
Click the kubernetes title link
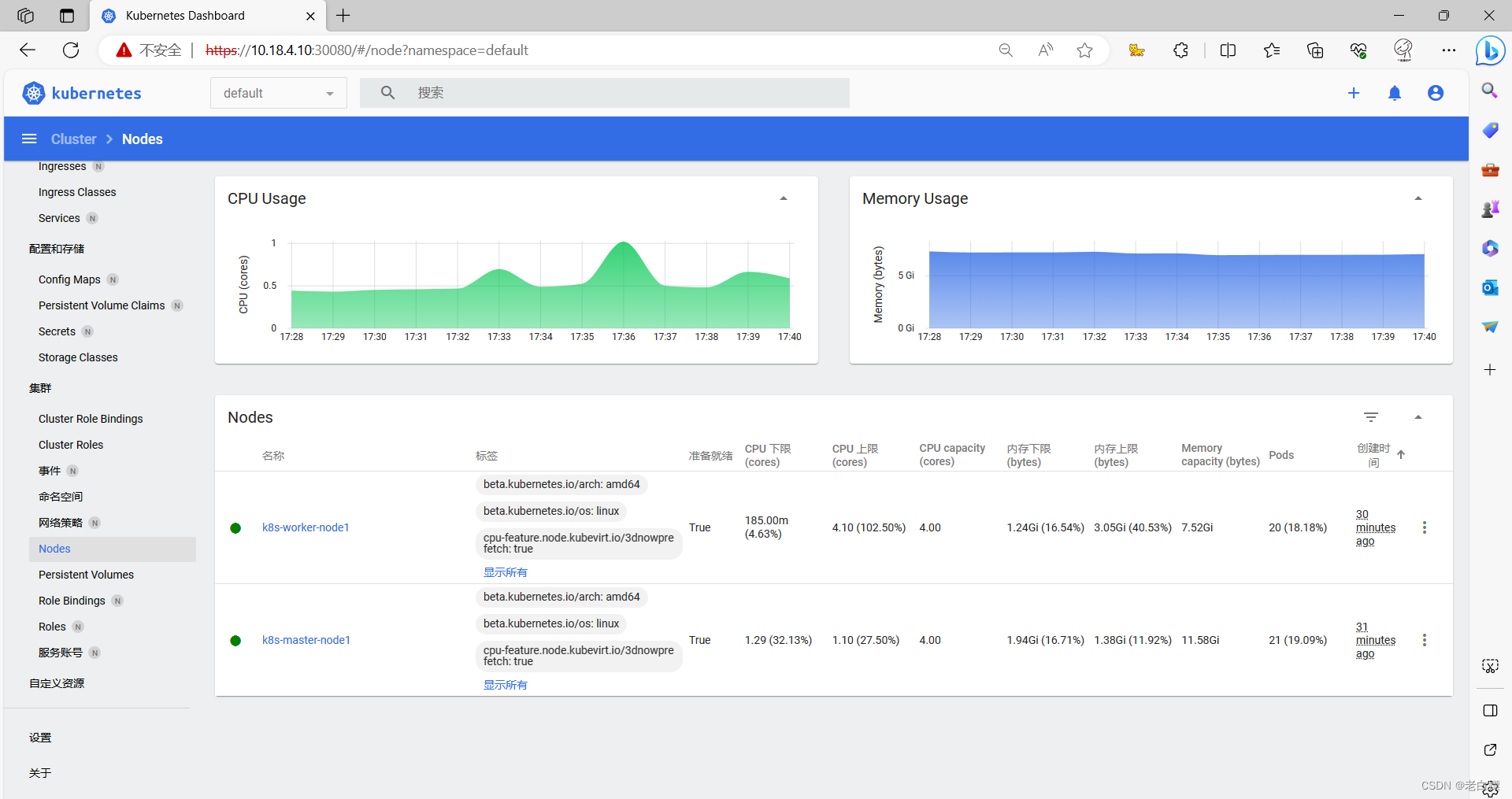click(96, 93)
